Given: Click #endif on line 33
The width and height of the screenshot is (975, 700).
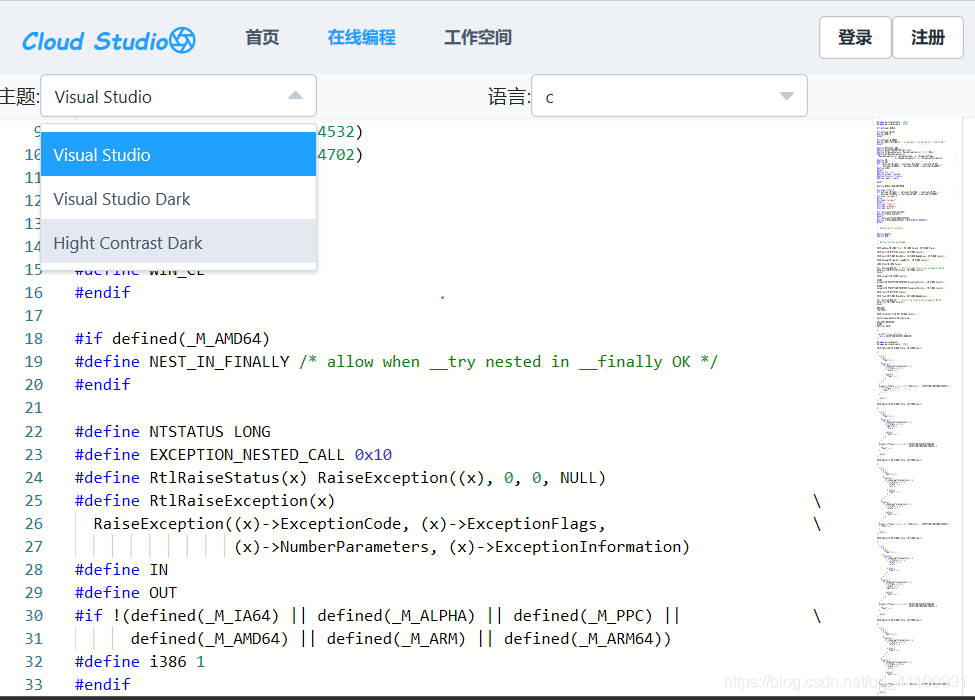Looking at the screenshot, I should tap(103, 684).
